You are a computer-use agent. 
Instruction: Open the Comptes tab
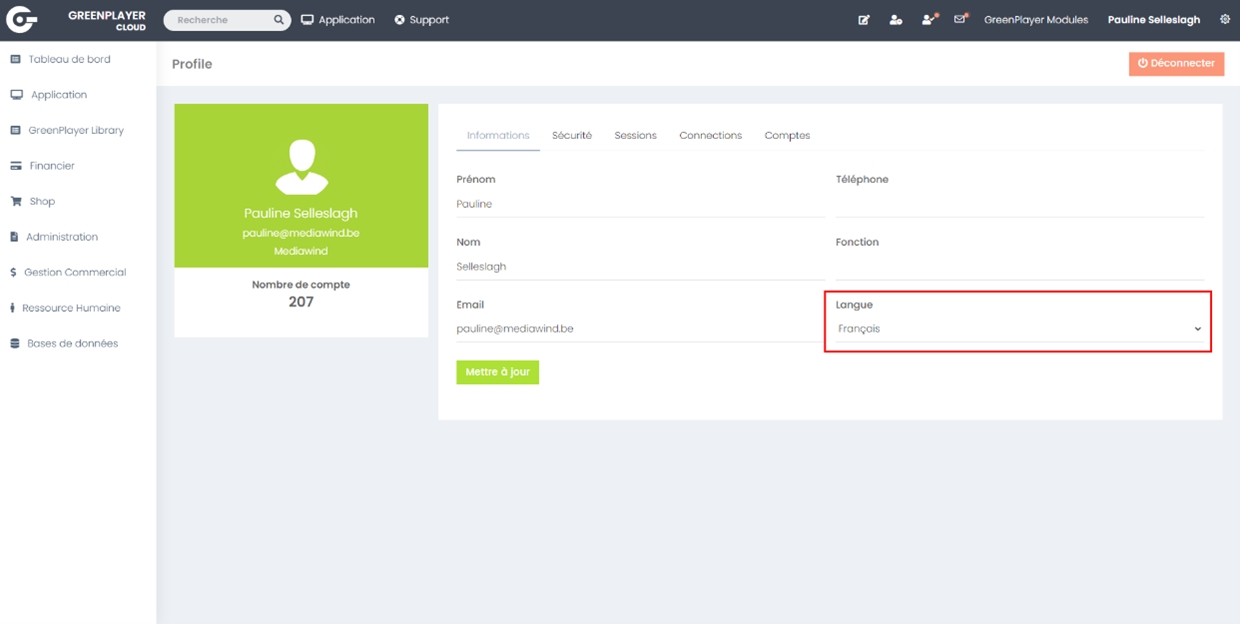(x=787, y=136)
